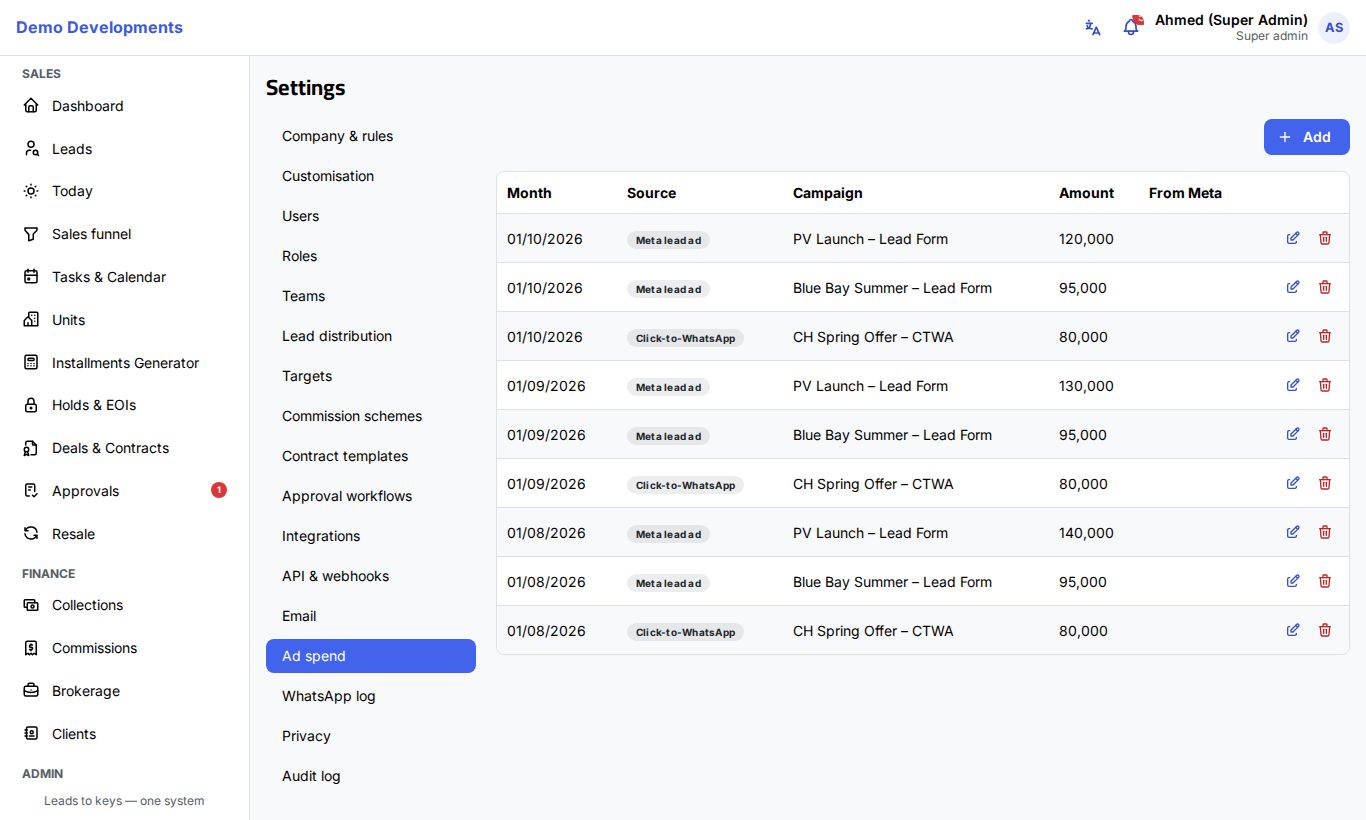Open the Sales funnel page
This screenshot has width=1366, height=820.
(x=124, y=234)
